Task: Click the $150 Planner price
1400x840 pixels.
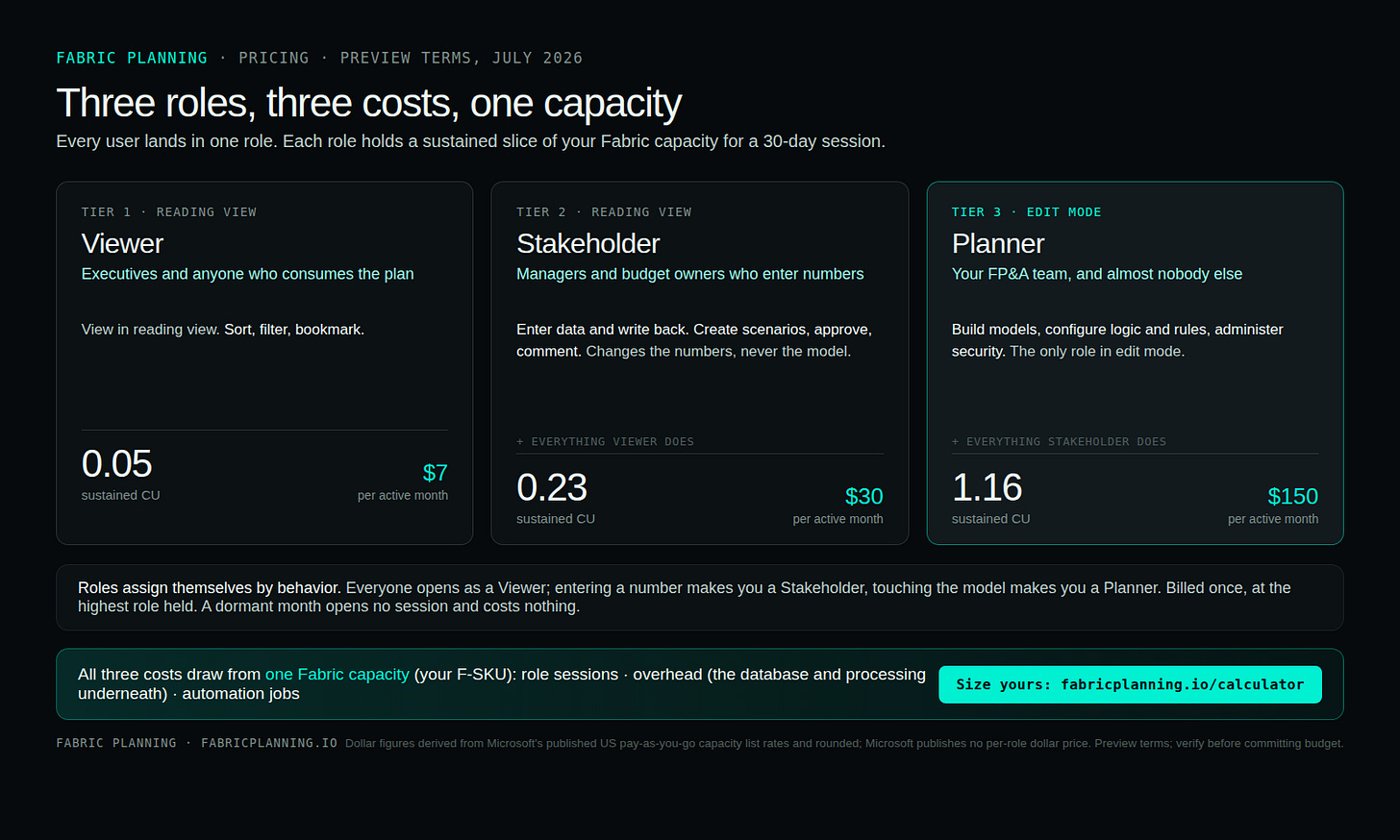Action: (x=1293, y=496)
